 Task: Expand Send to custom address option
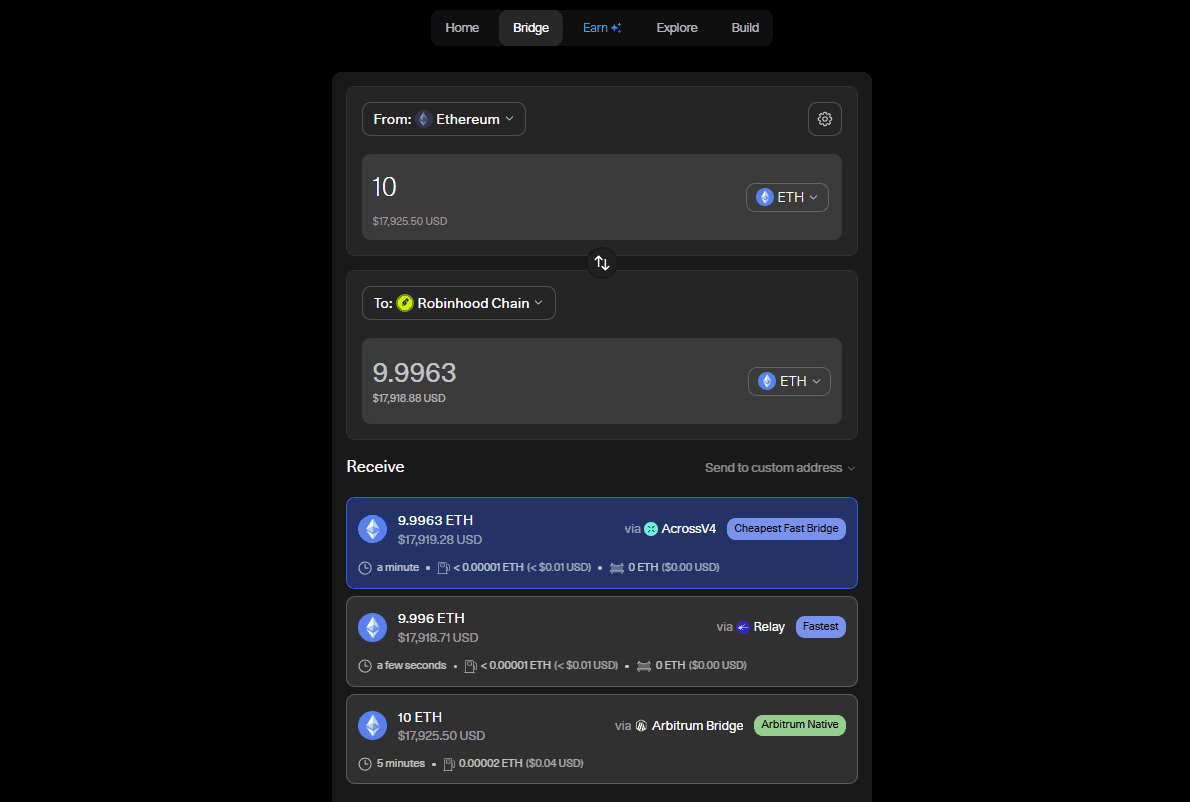pos(779,467)
